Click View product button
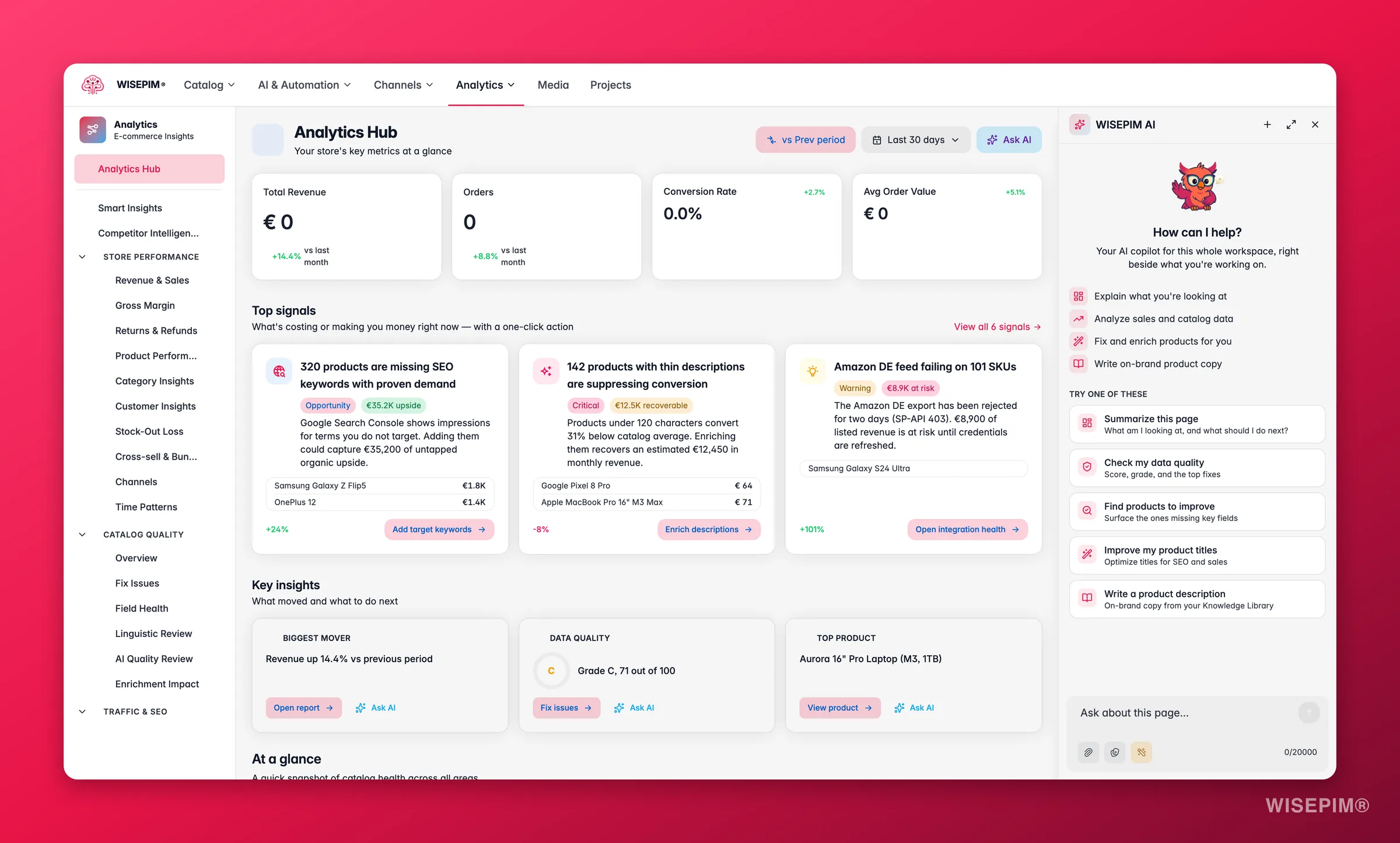Viewport: 1400px width, 843px height. [839, 708]
